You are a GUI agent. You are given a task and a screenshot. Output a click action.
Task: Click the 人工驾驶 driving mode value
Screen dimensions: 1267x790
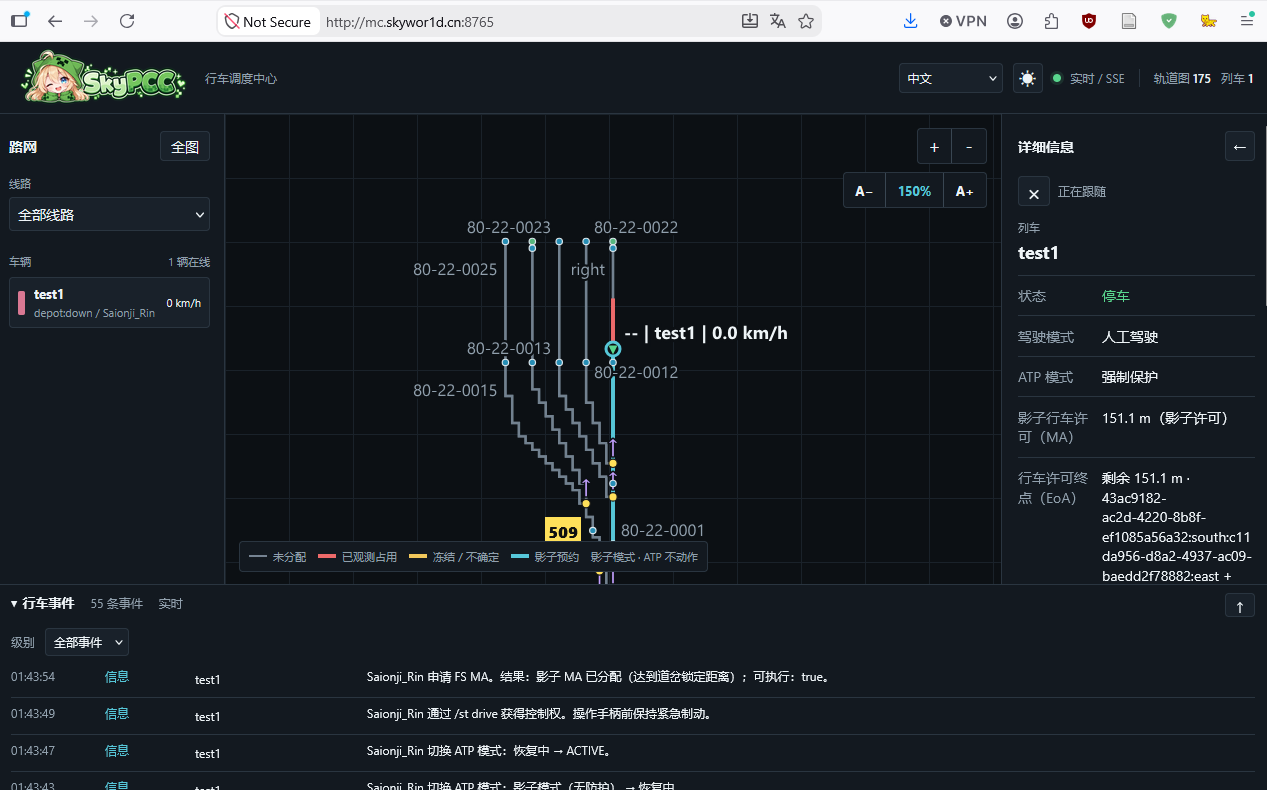(x=1130, y=337)
